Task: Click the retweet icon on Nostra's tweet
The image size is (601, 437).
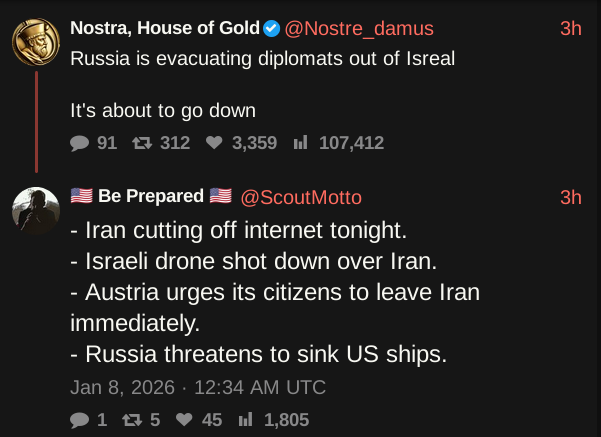Action: click(x=141, y=143)
